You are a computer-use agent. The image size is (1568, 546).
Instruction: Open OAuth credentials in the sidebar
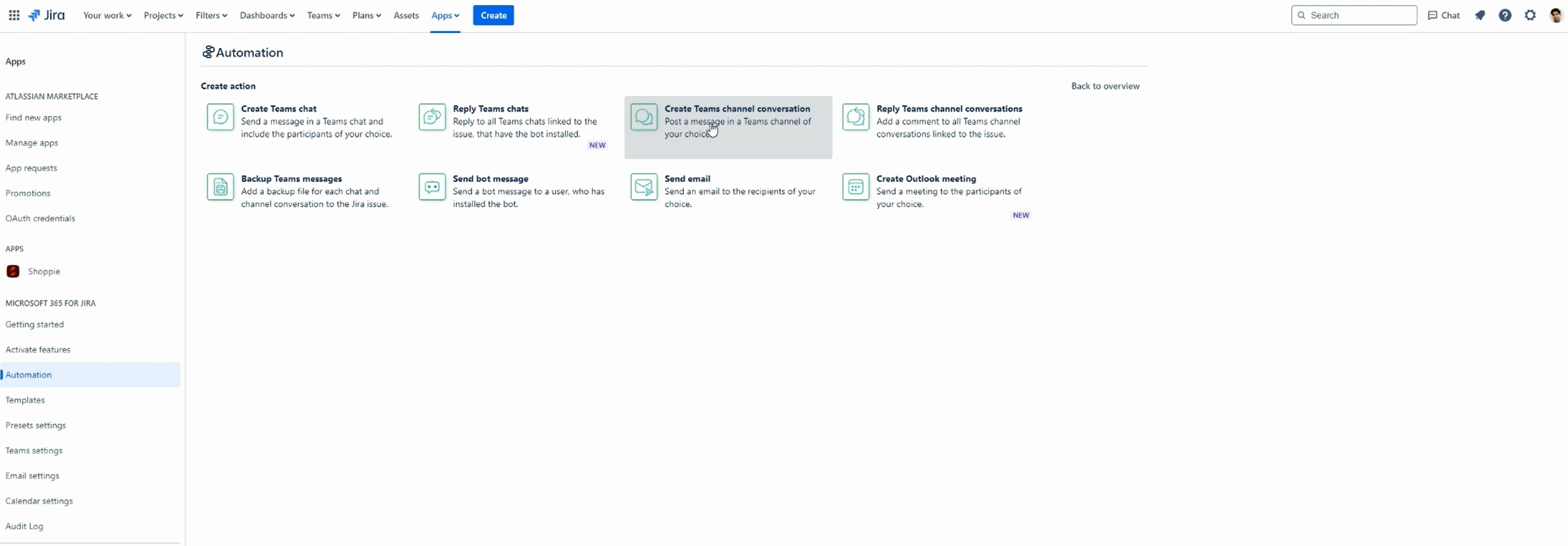pyautogui.click(x=40, y=218)
